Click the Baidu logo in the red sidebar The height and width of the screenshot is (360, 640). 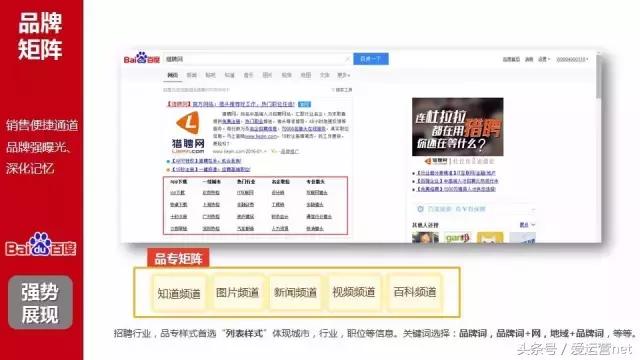[41, 244]
